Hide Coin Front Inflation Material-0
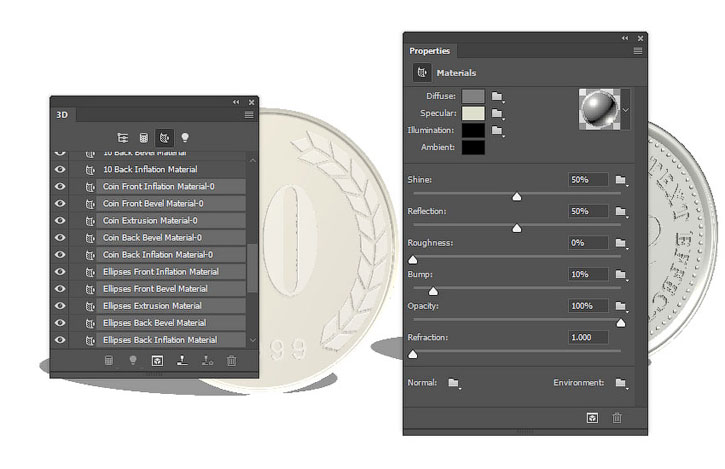 [60, 187]
